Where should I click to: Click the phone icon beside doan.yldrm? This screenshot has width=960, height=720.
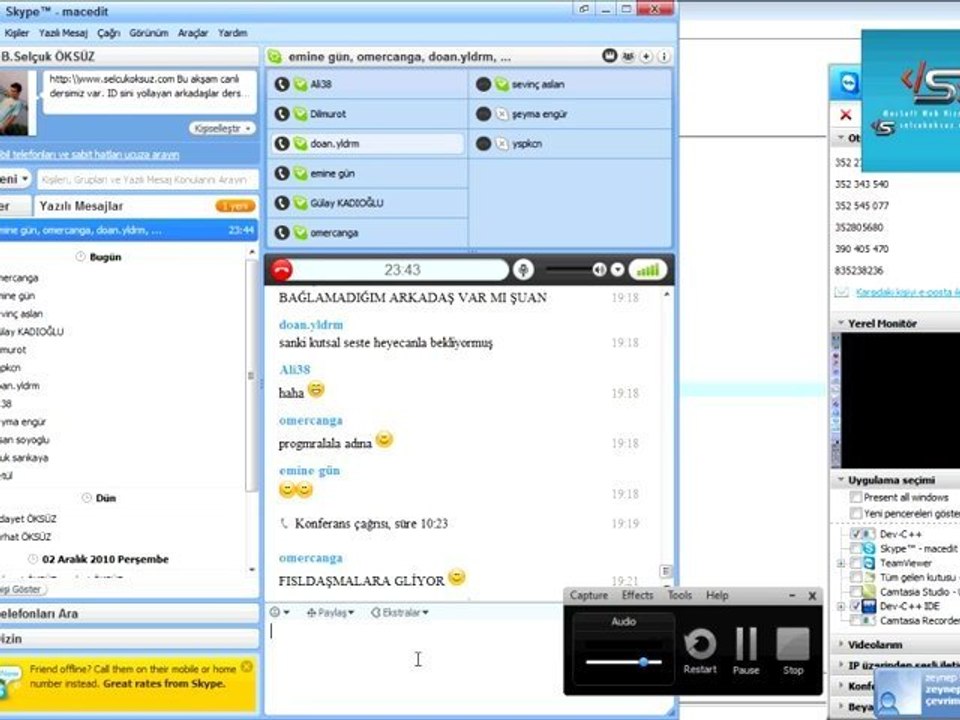282,144
